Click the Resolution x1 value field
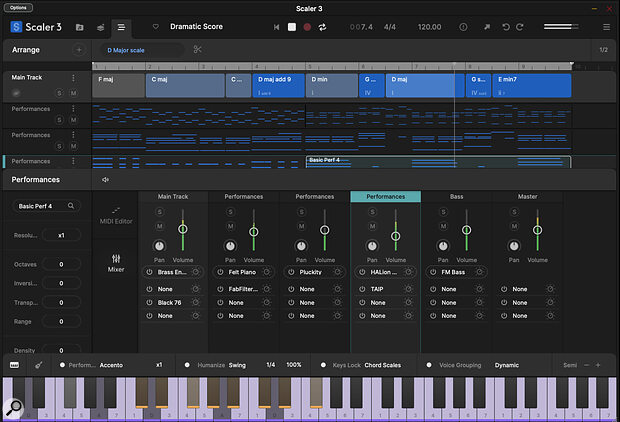The width and height of the screenshot is (620, 422). [61, 235]
